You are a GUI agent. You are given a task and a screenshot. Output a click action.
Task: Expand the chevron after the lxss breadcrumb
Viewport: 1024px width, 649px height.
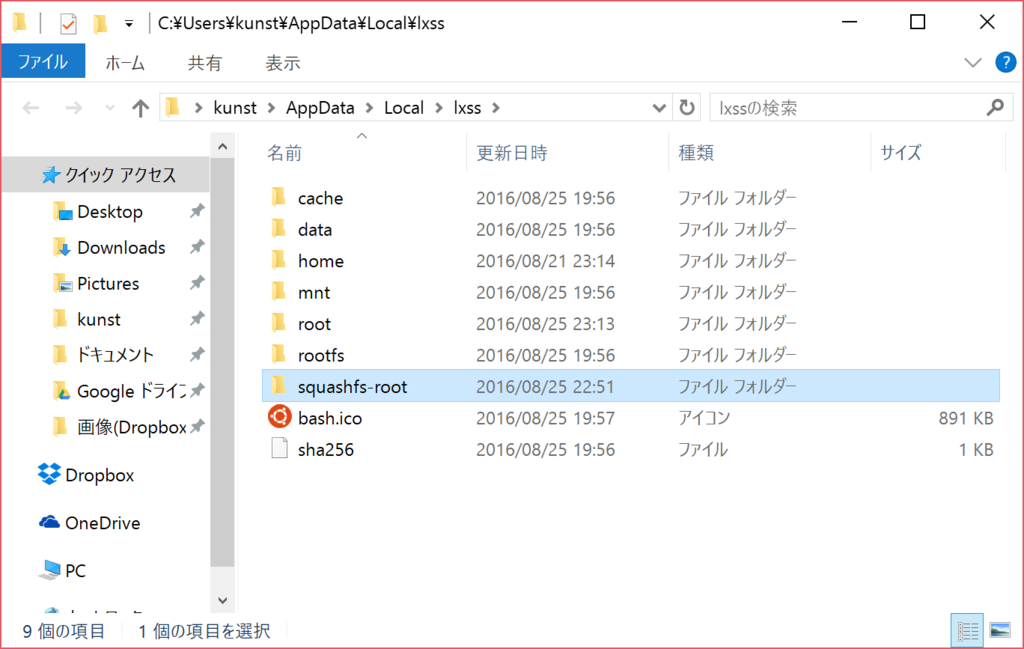[x=496, y=108]
